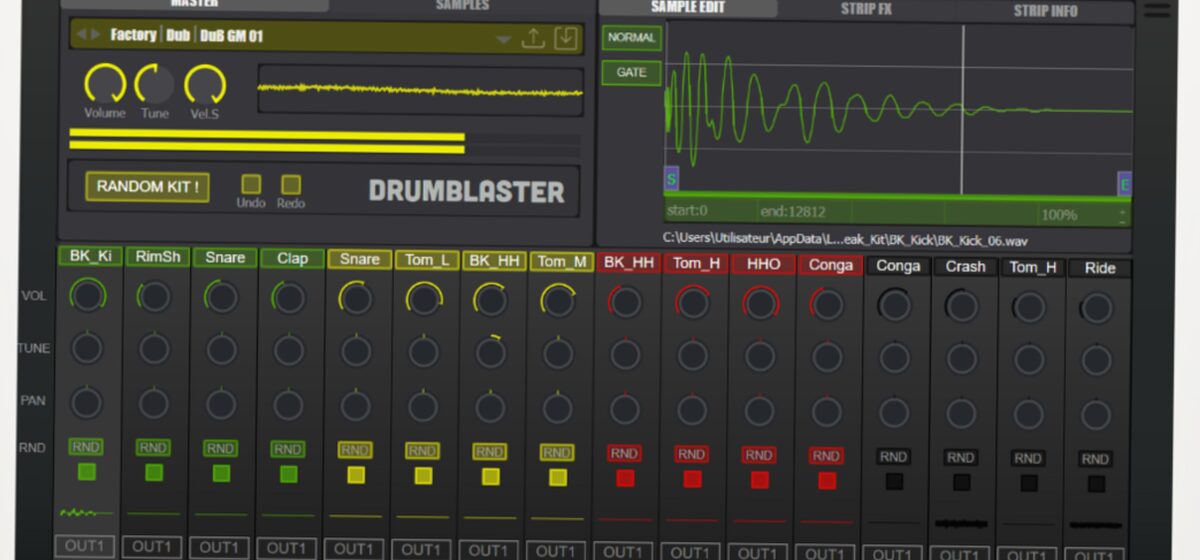Click the export preset upload-arrow icon

click(x=534, y=38)
